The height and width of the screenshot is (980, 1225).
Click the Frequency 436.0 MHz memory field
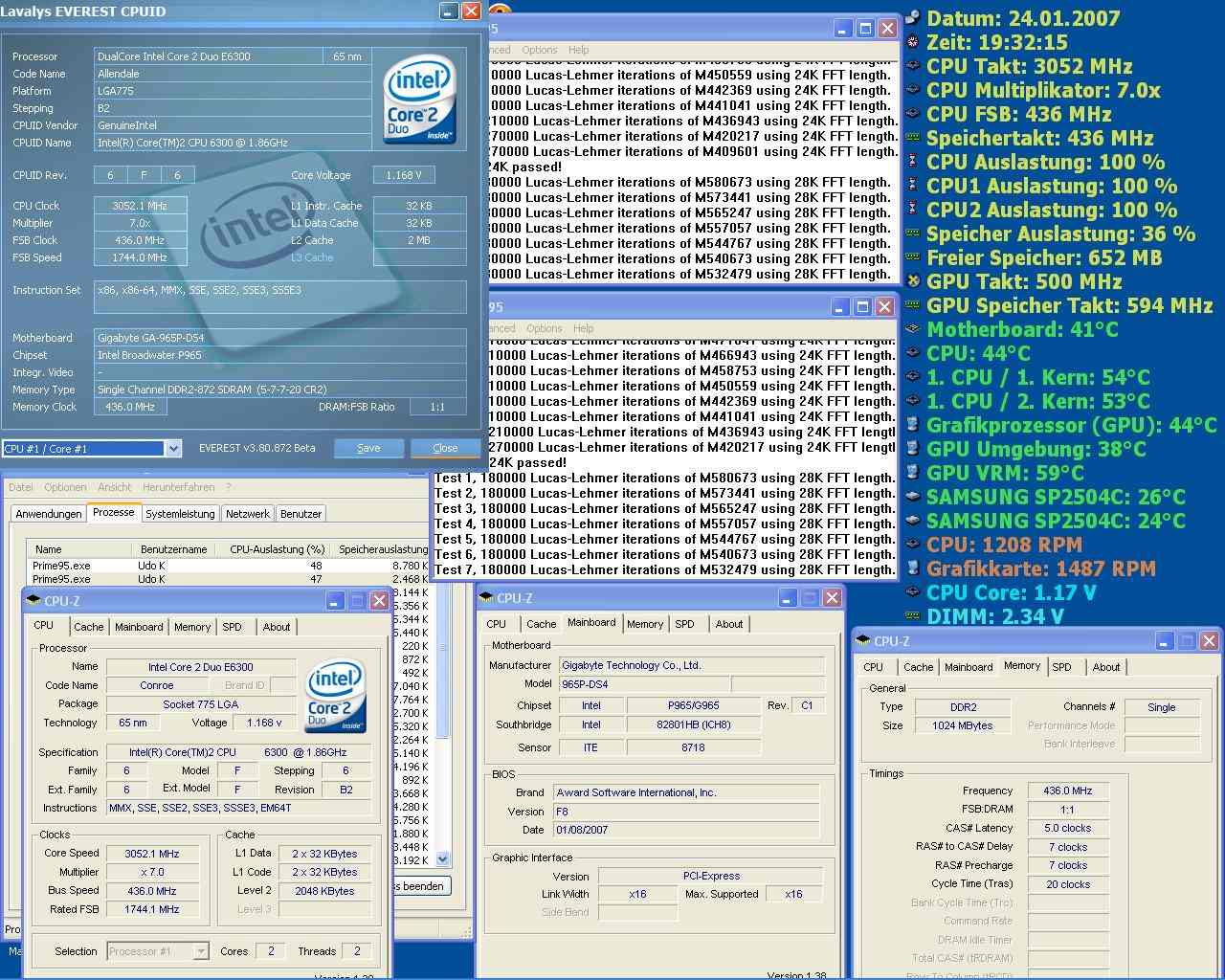tap(1067, 791)
